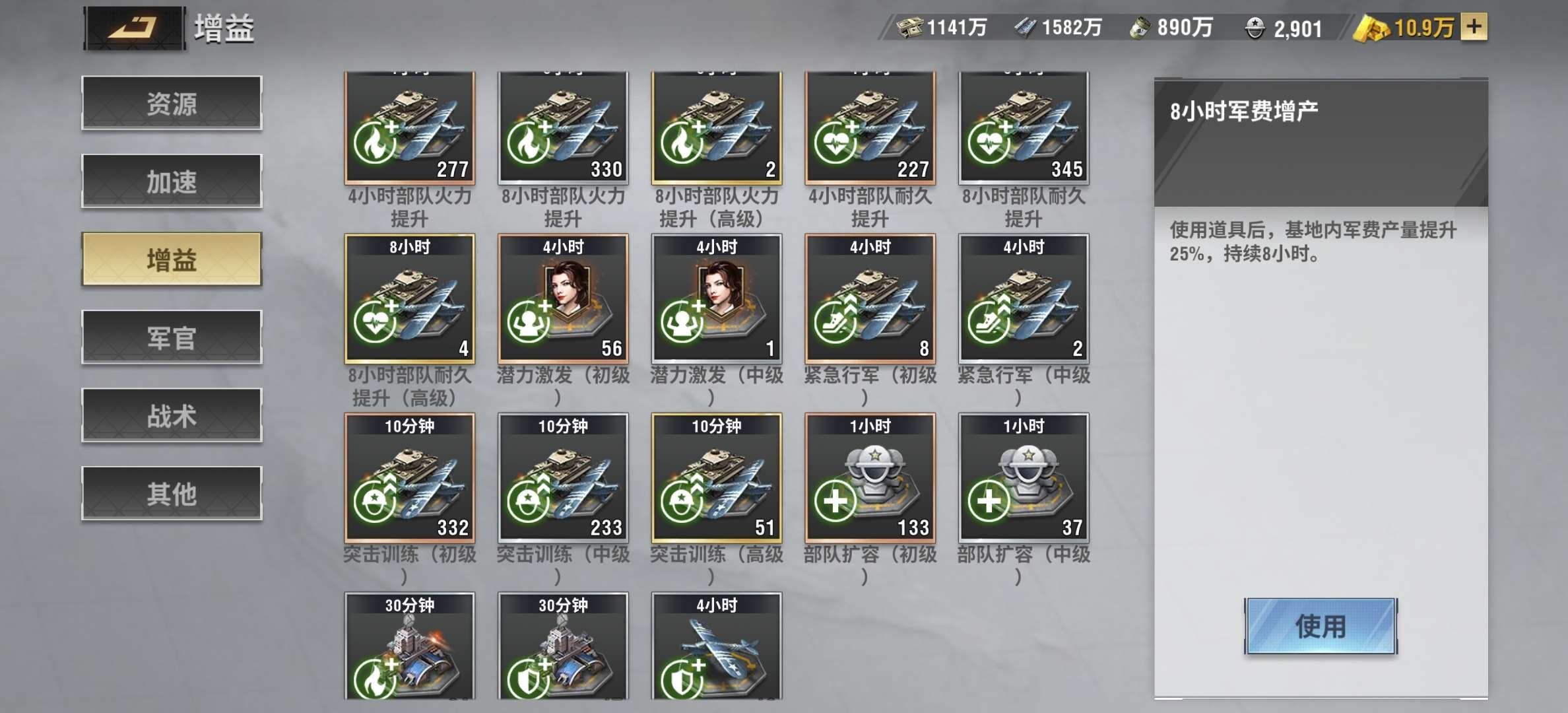Viewport: 1568px width, 713px height.
Task: Choose the 4小时 airplane shield item
Action: coord(717,646)
